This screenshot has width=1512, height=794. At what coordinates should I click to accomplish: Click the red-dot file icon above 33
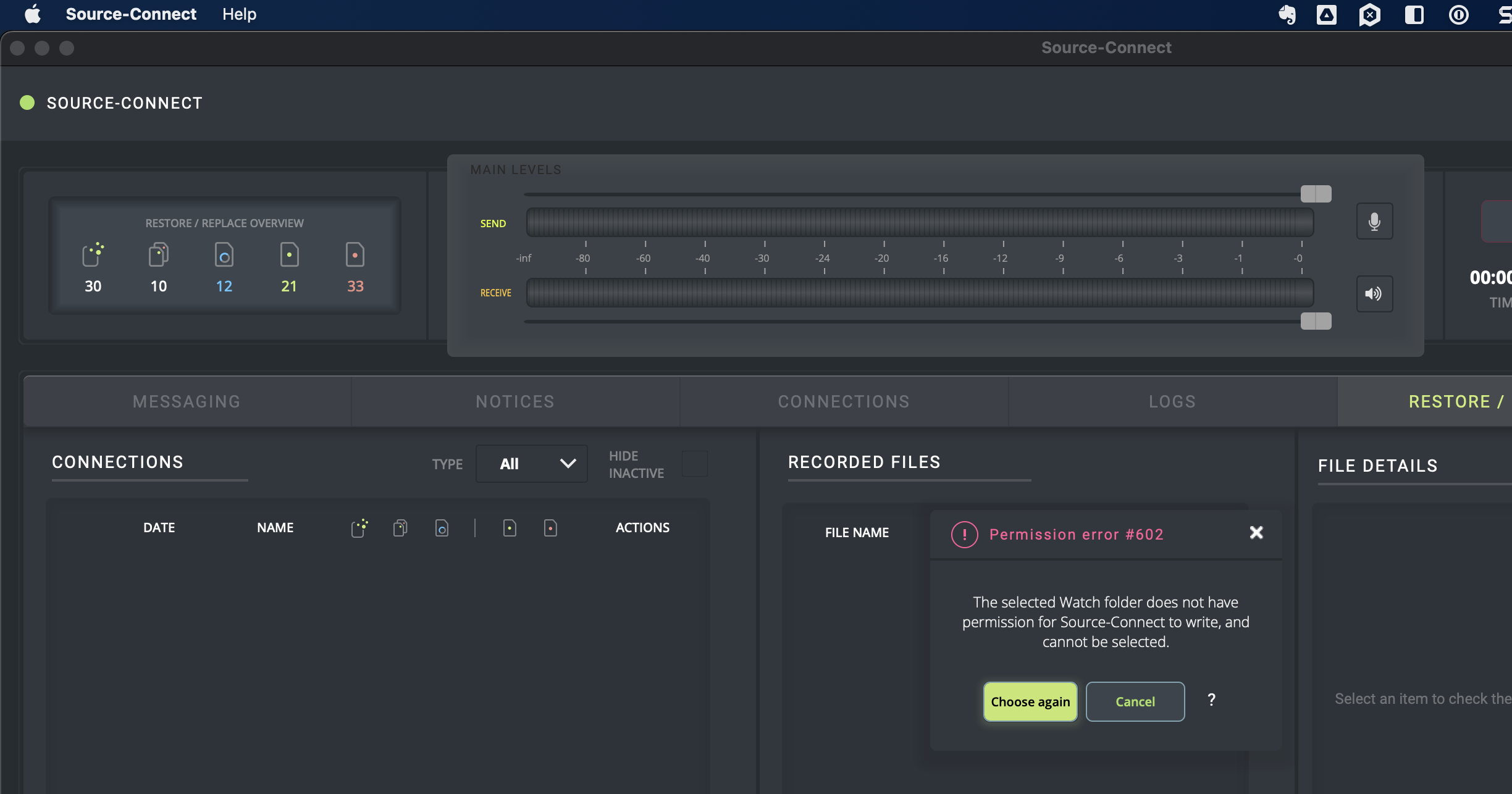coord(355,254)
